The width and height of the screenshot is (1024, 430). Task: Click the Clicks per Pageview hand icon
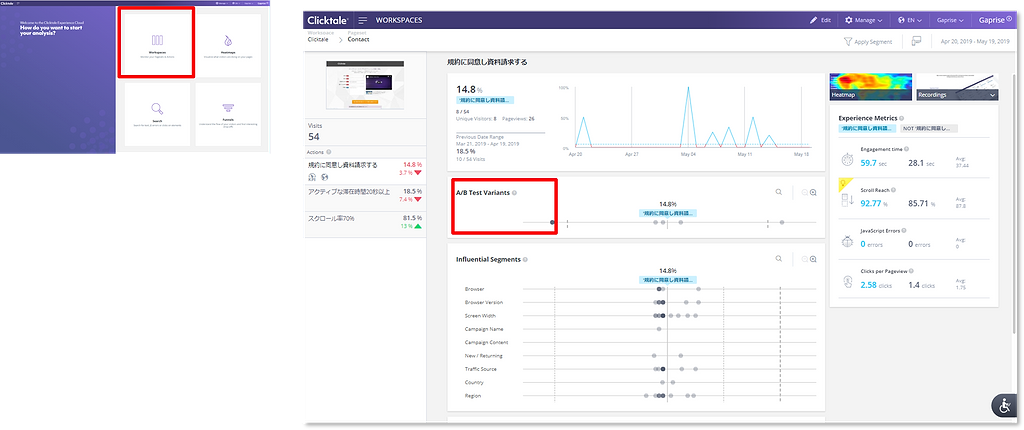[x=848, y=282]
